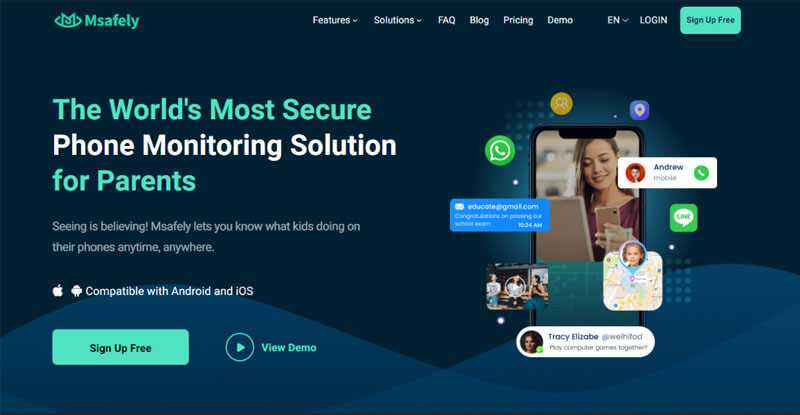This screenshot has width=800, height=415.
Task: Expand the Features dropdown menu
Action: [x=335, y=20]
